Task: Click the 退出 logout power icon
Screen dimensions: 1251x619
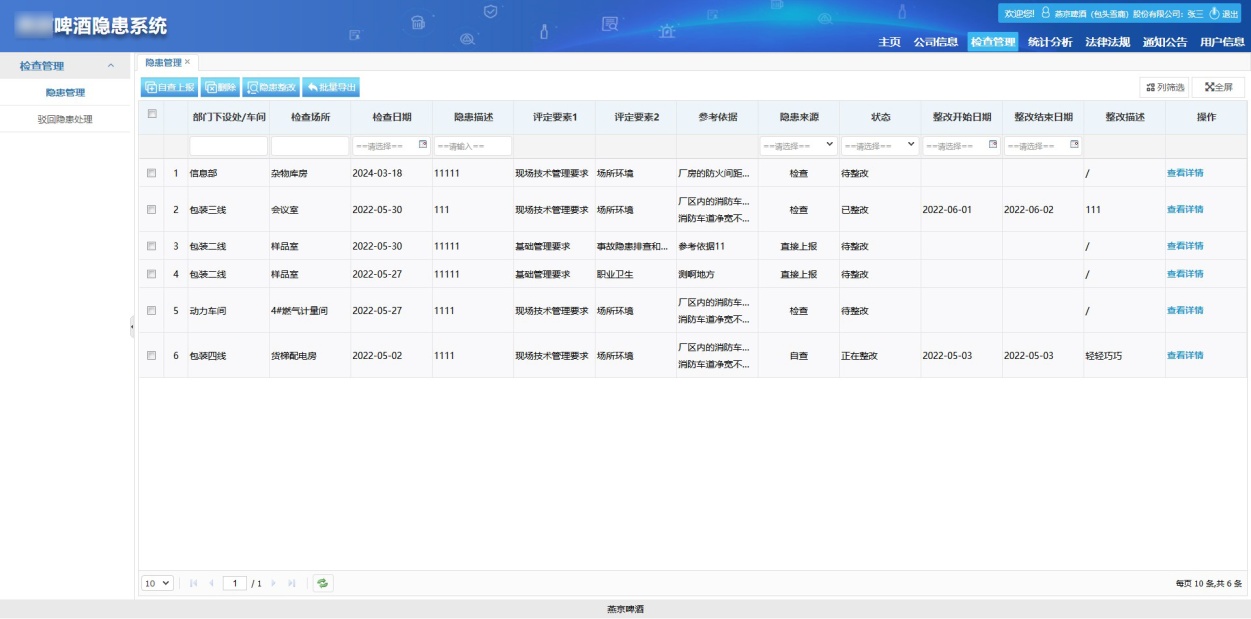Action: point(1215,13)
